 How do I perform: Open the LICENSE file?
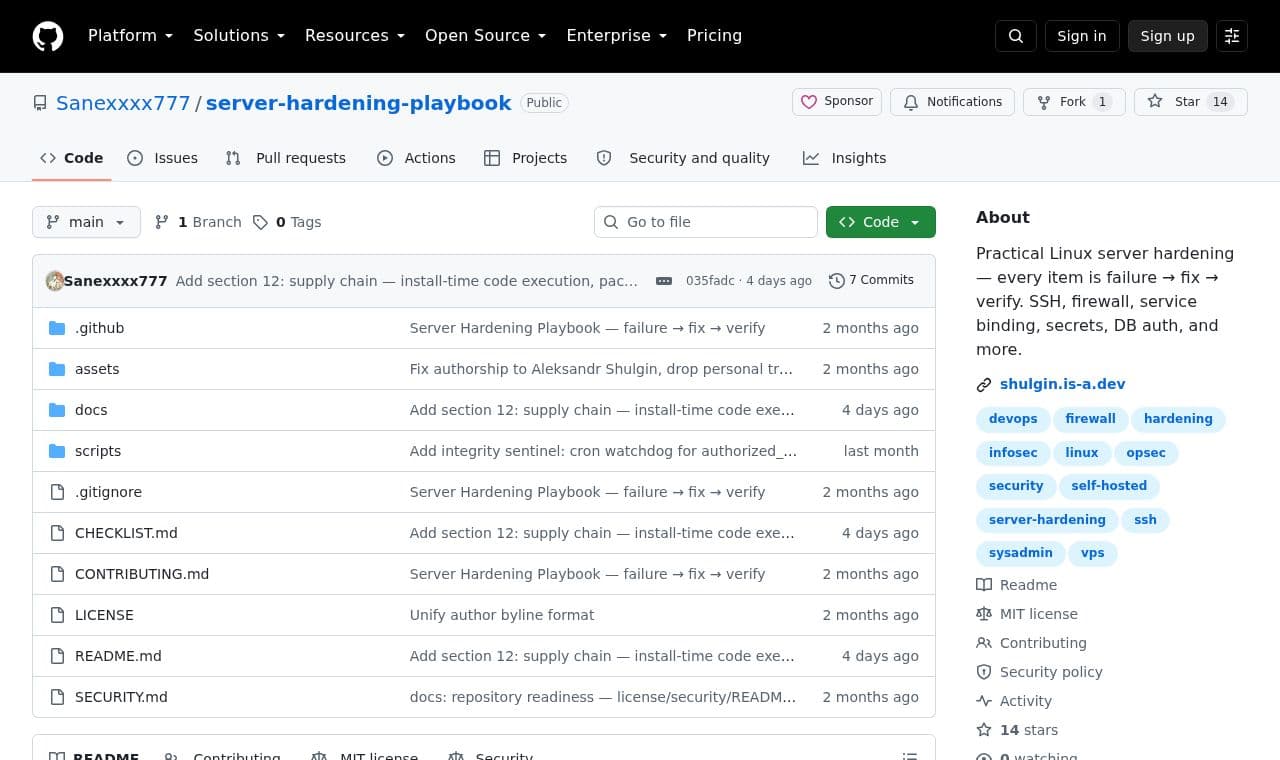104,615
